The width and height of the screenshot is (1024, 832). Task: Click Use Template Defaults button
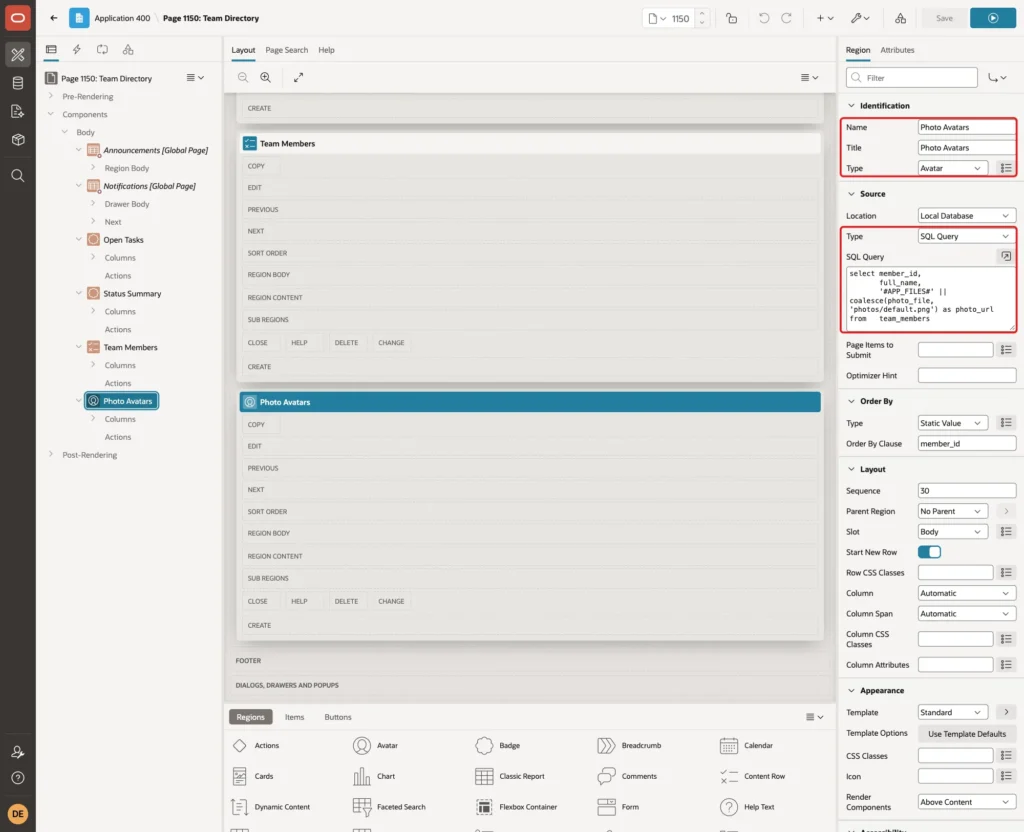[967, 734]
